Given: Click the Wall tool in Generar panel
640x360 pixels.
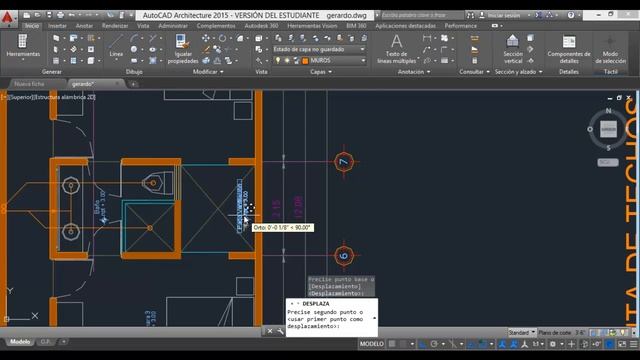Looking at the screenshot, I should [x=56, y=38].
